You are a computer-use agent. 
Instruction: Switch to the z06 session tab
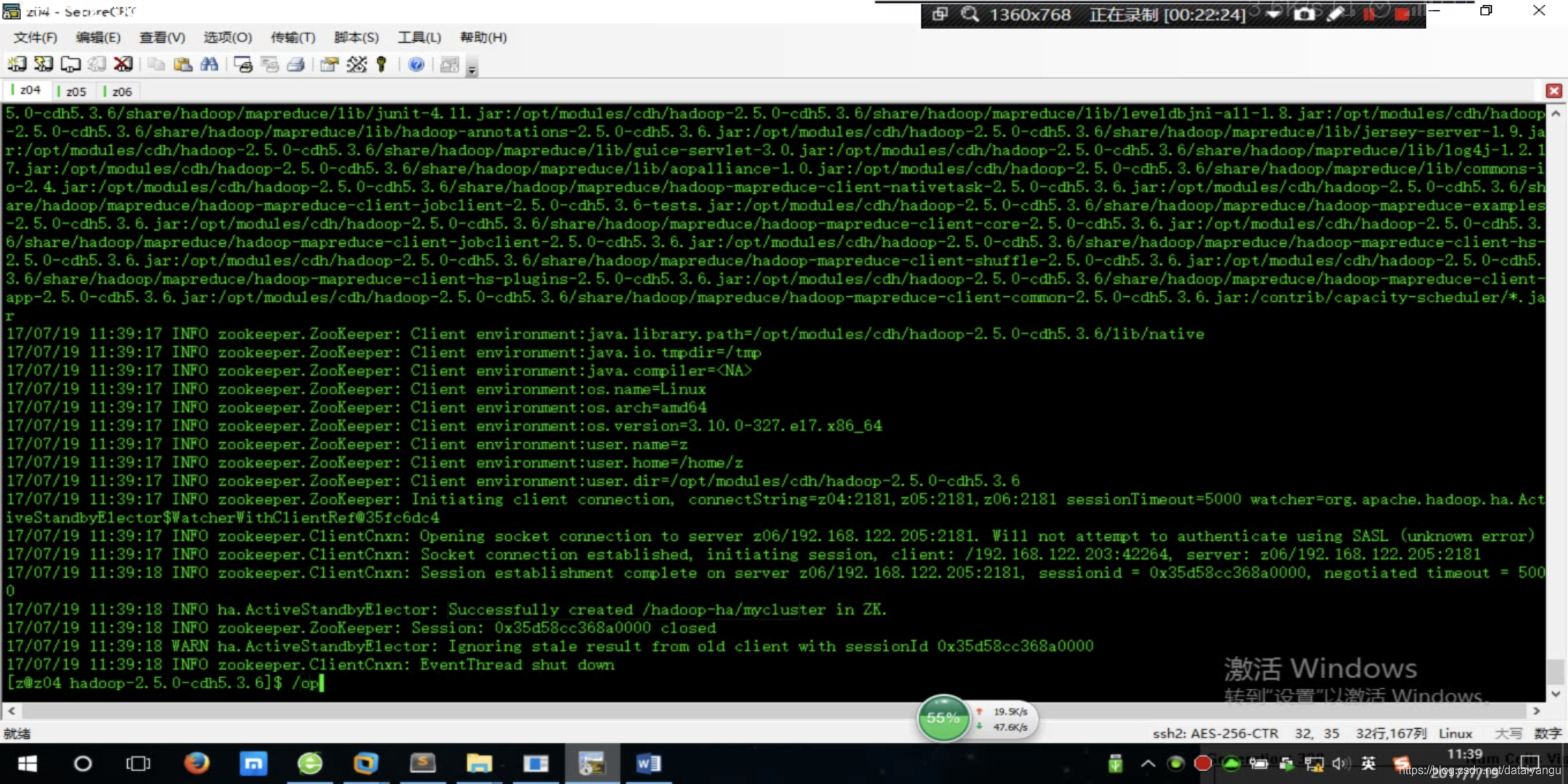[x=118, y=91]
